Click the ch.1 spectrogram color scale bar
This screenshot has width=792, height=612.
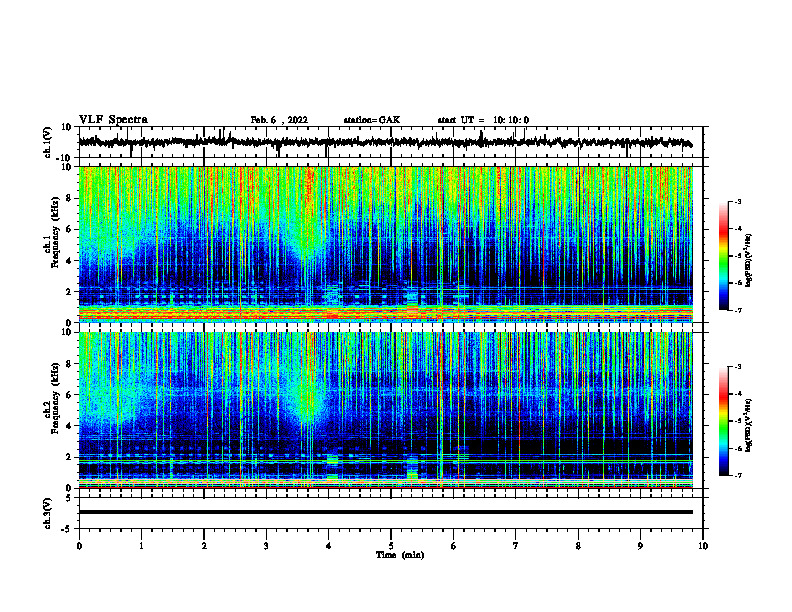click(x=723, y=256)
